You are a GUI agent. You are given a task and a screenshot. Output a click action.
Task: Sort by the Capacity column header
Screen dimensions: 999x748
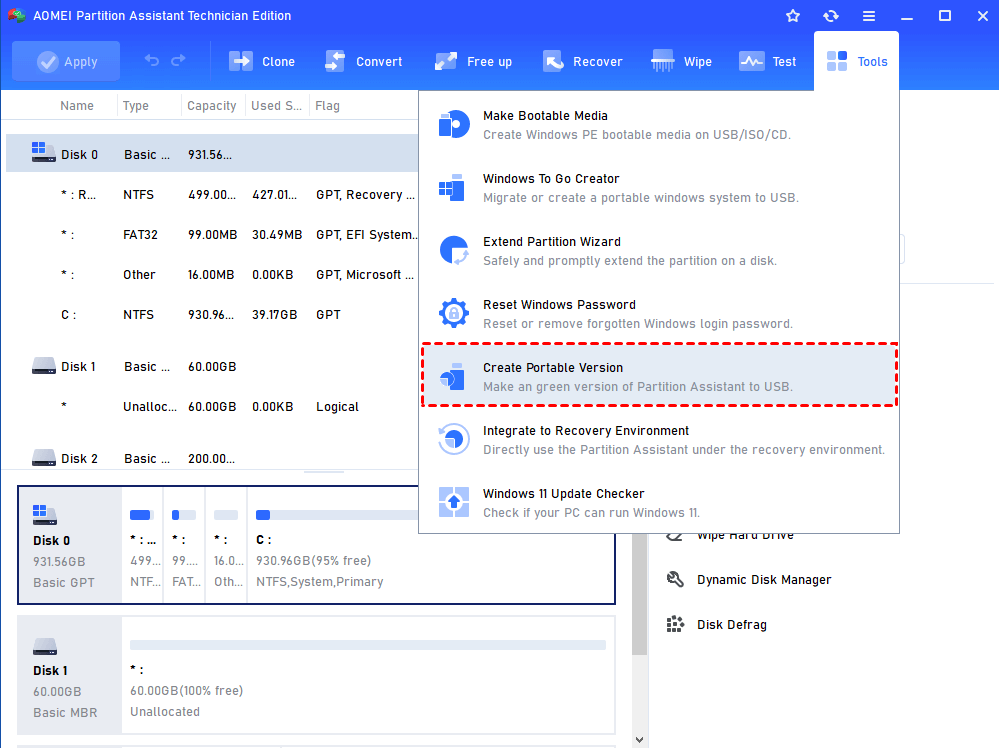point(212,106)
